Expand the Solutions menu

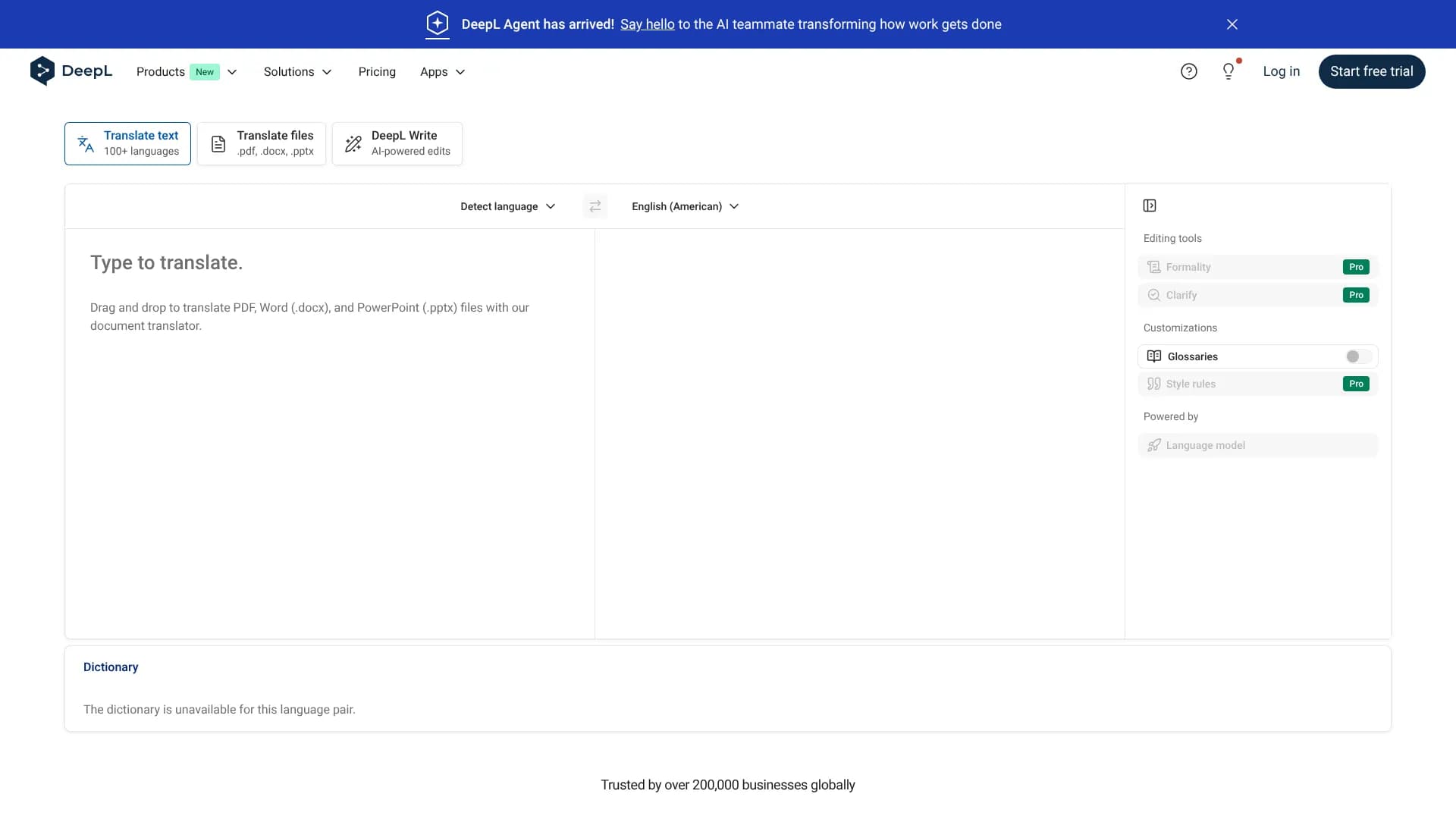pos(297,72)
